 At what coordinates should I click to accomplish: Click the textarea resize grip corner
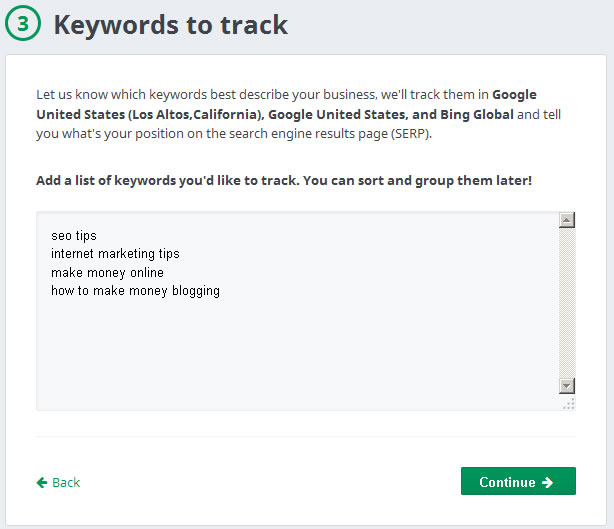569,404
